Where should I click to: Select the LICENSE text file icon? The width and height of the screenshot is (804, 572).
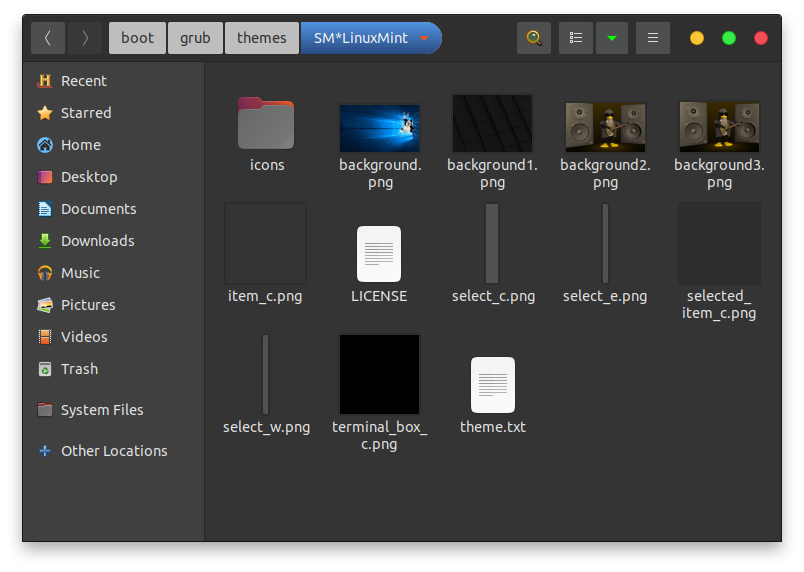(379, 254)
